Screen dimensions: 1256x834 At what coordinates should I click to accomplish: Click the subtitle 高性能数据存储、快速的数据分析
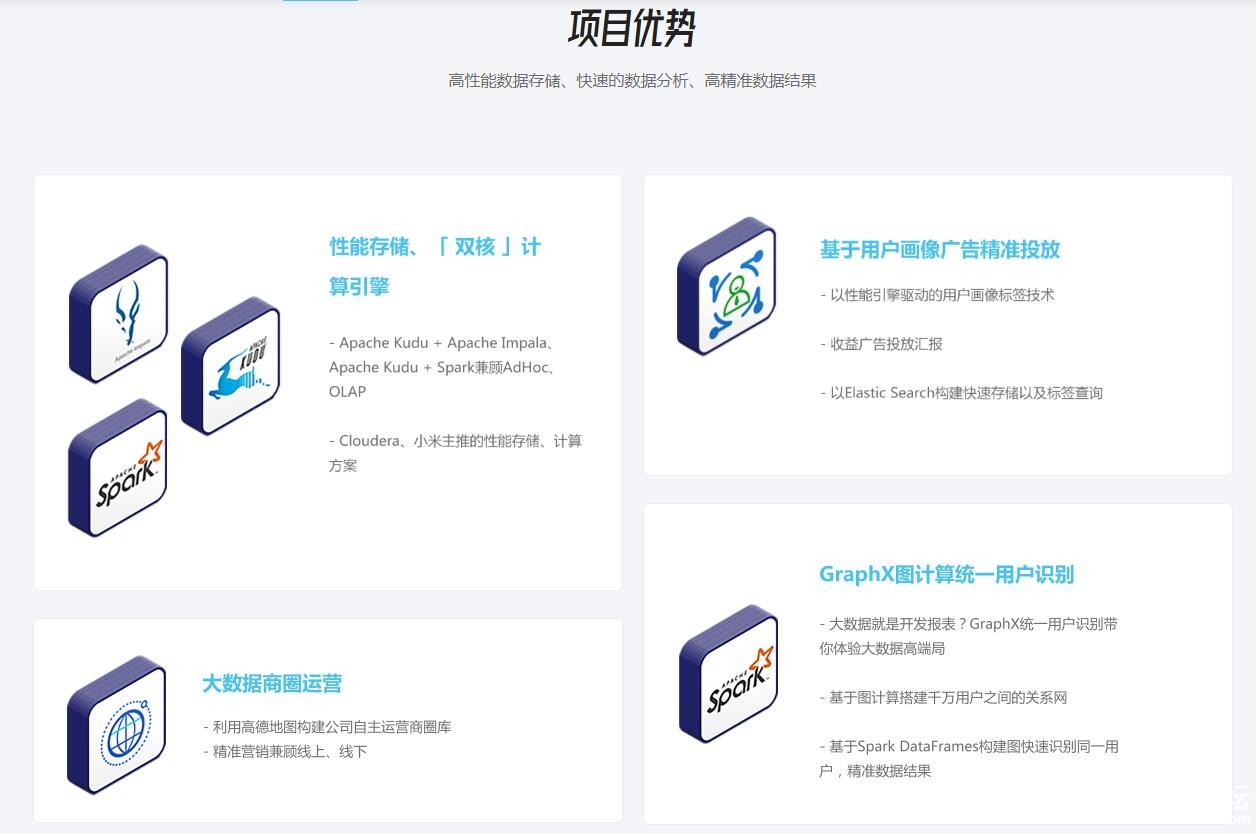click(632, 81)
